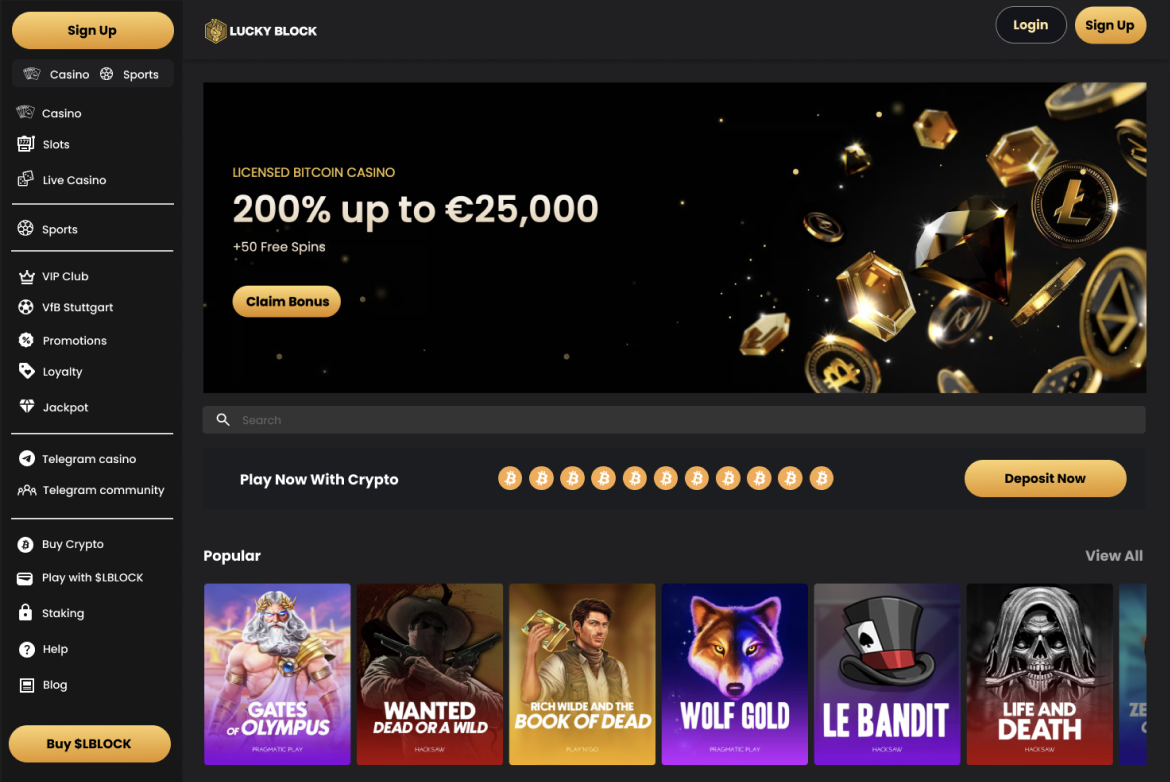Click into the game Search field

pyautogui.click(x=674, y=419)
